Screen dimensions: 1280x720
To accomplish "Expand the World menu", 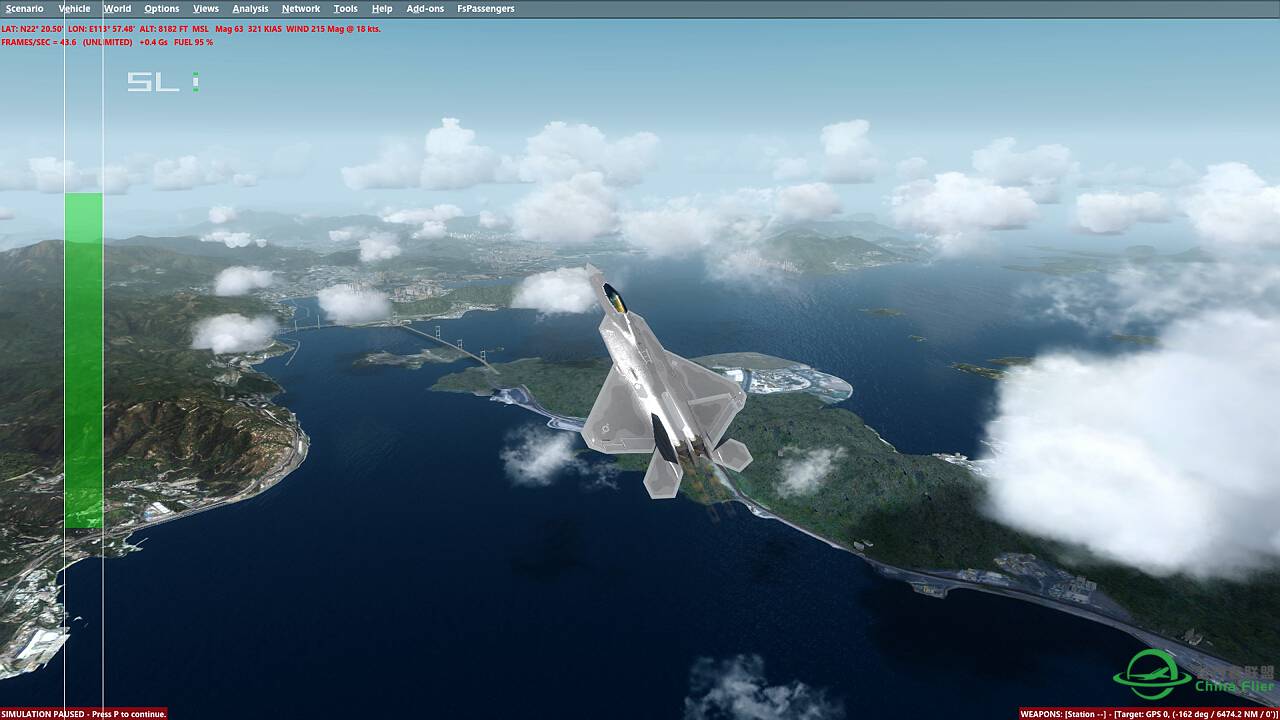I will pyautogui.click(x=117, y=9).
